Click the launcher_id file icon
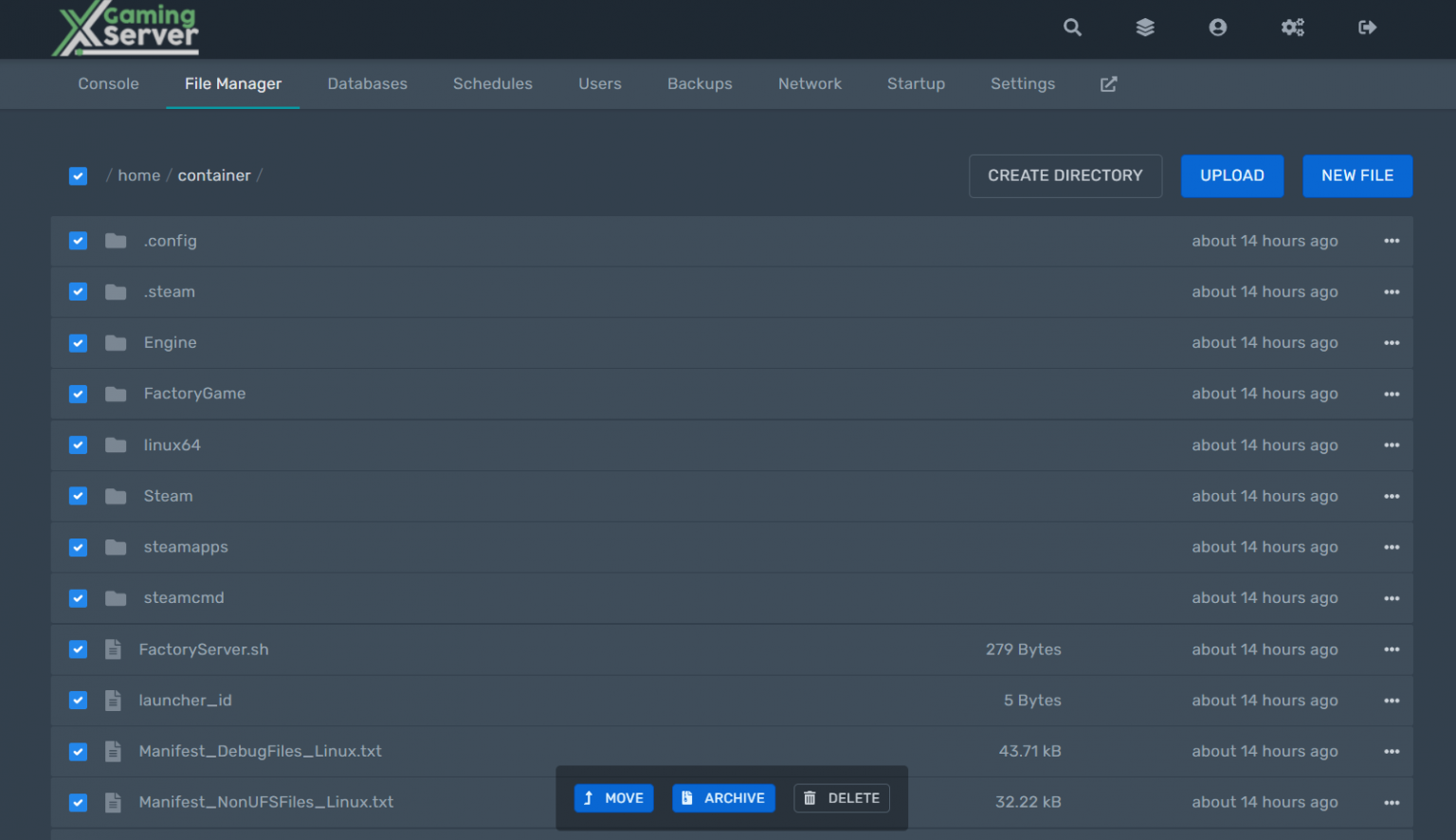The width and height of the screenshot is (1456, 840). [113, 701]
